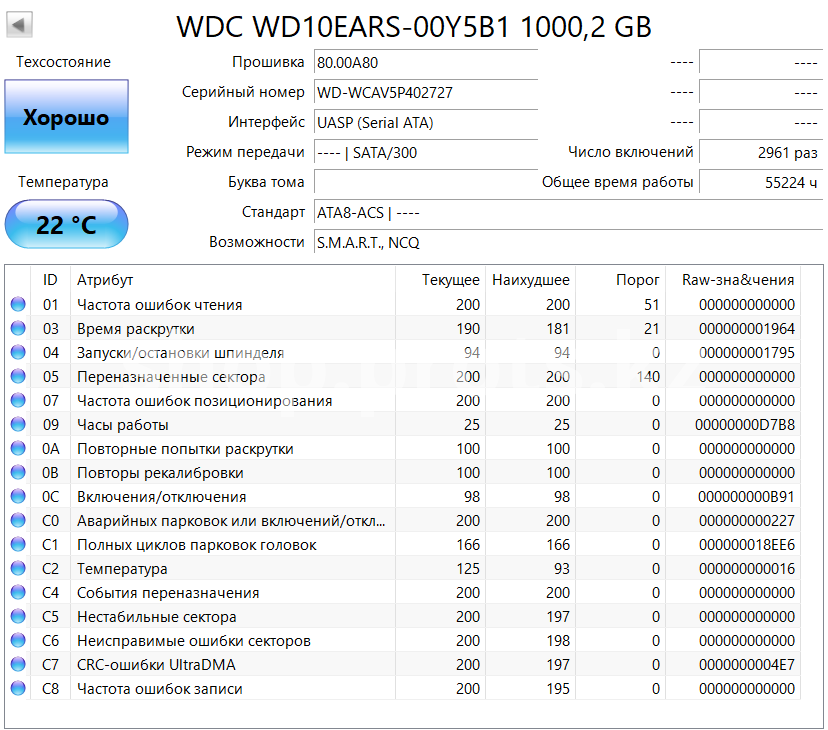Viewport: 828px width, 730px height.
Task: Click the Общее время работы value field
Action: pos(760,183)
